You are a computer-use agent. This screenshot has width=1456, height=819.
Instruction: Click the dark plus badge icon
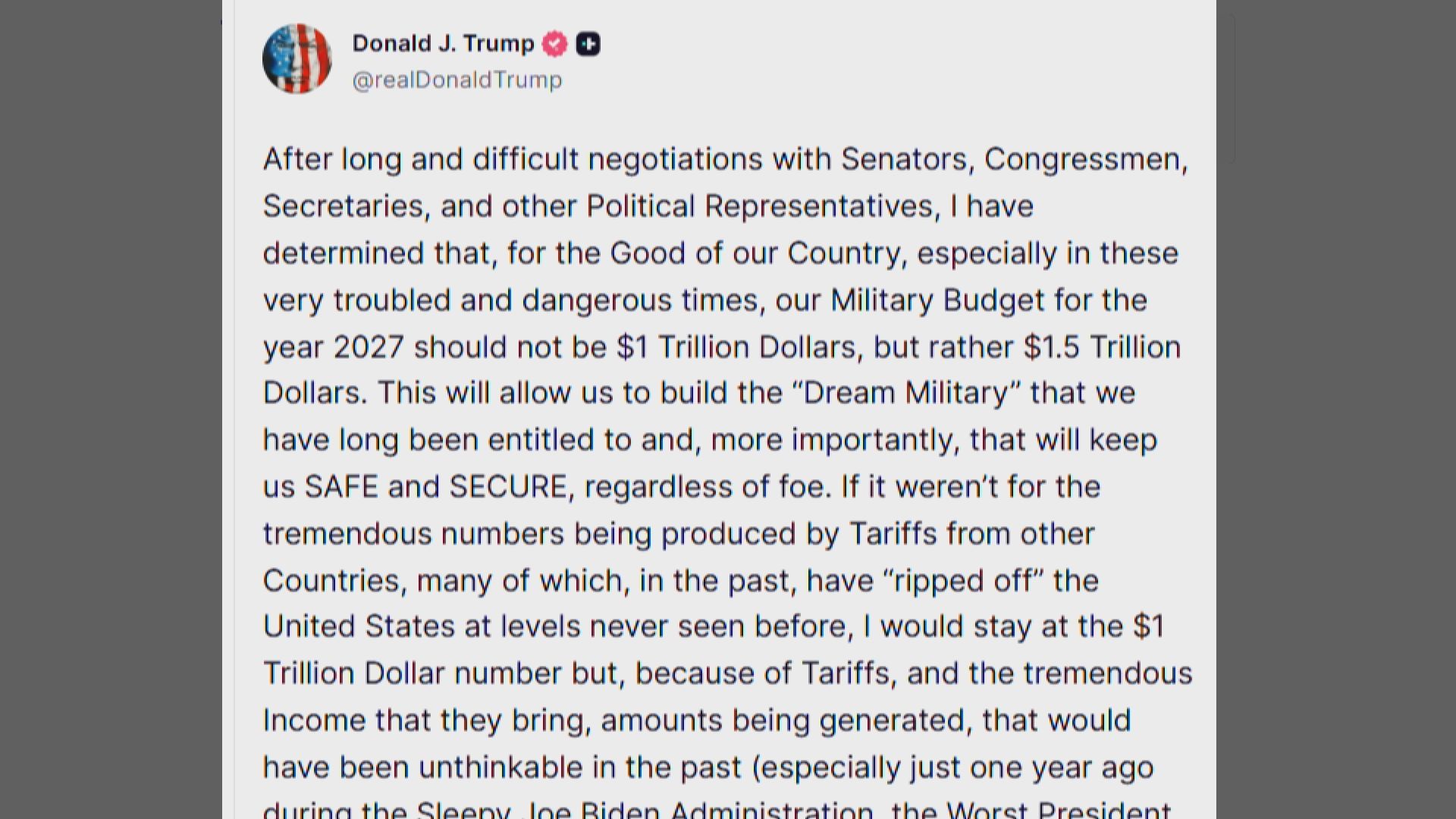point(588,44)
